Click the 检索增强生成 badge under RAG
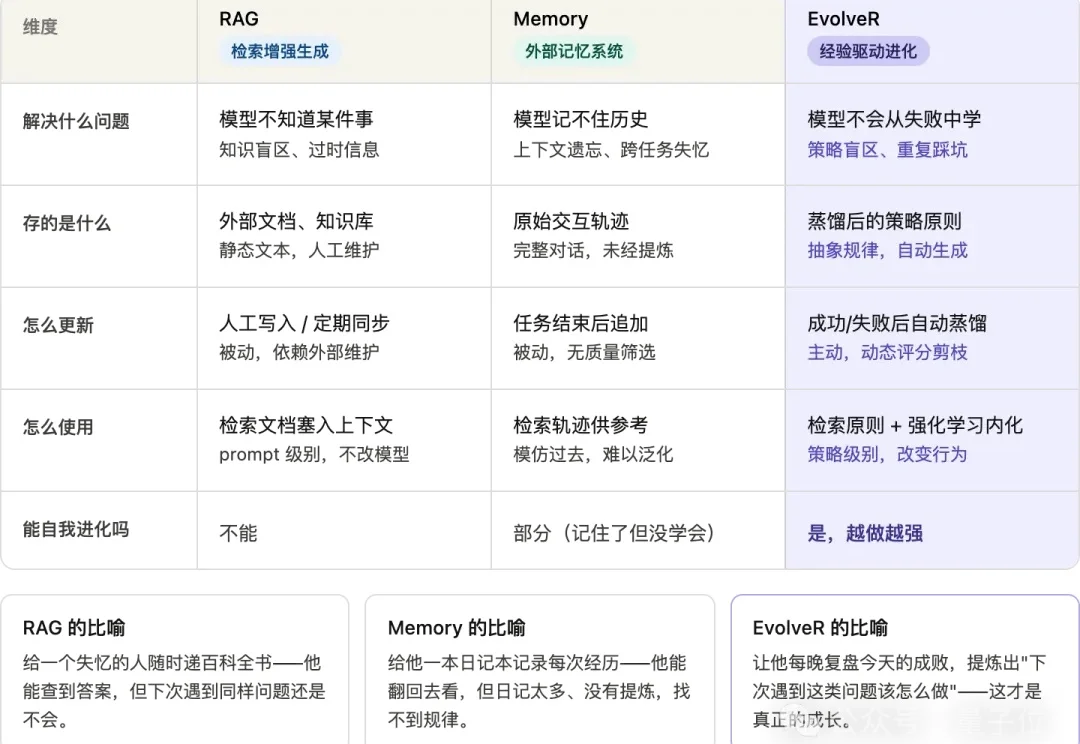 280,52
